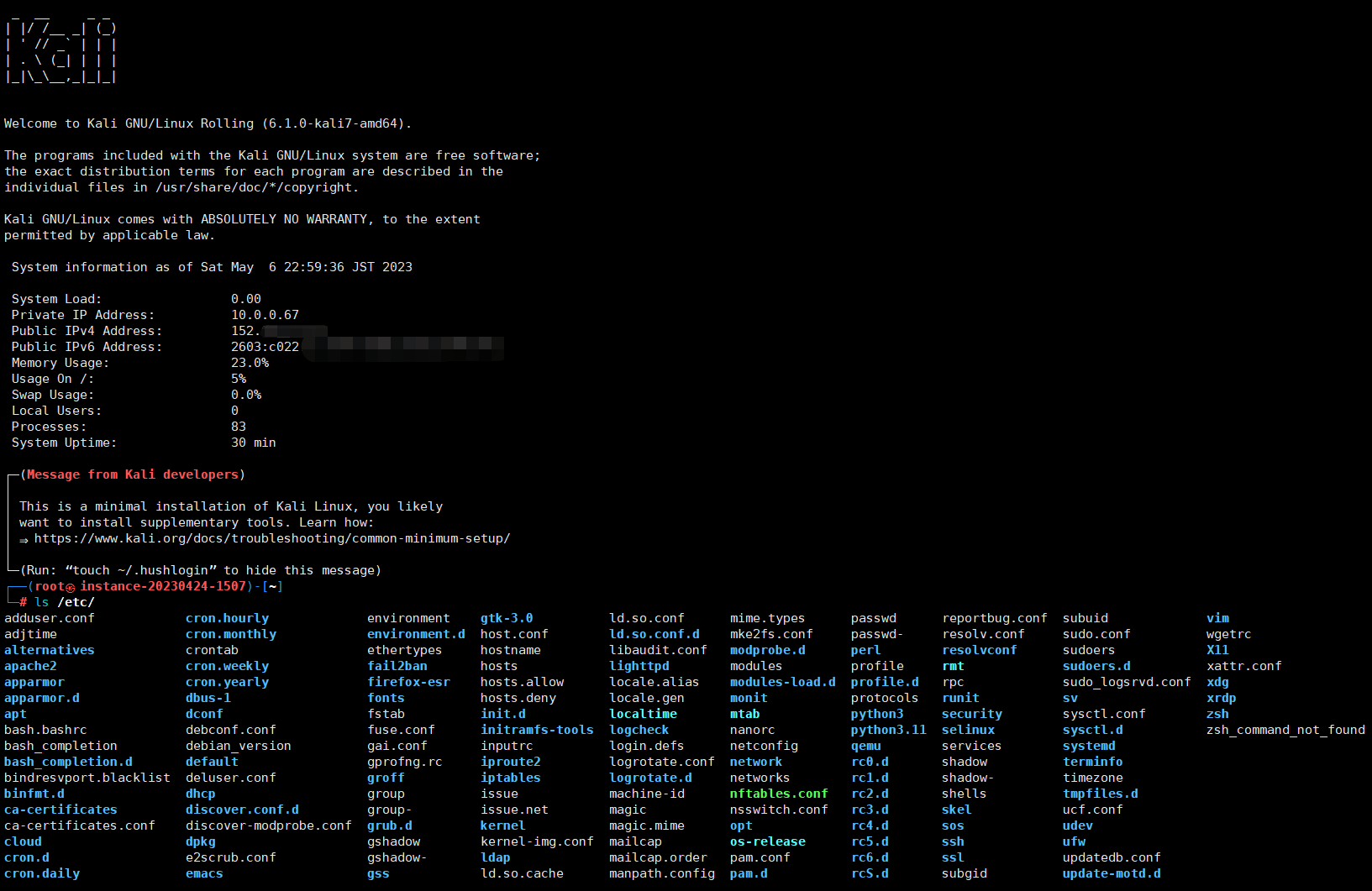Image resolution: width=1372 pixels, height=891 pixels.
Task: Click the 'tmpfiles.d' directory entry
Action: pyautogui.click(x=1101, y=794)
